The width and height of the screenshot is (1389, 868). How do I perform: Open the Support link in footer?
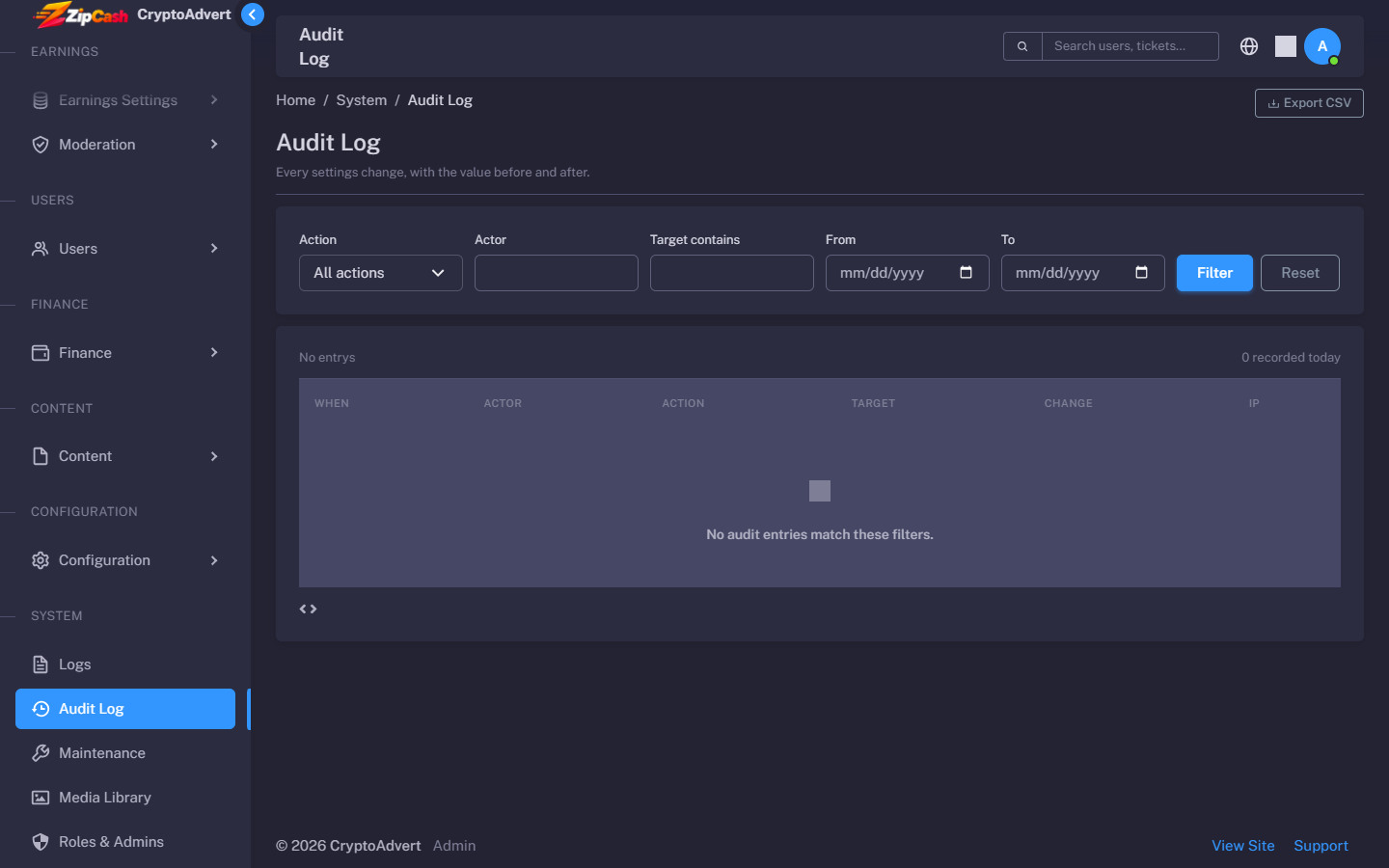pos(1321,846)
